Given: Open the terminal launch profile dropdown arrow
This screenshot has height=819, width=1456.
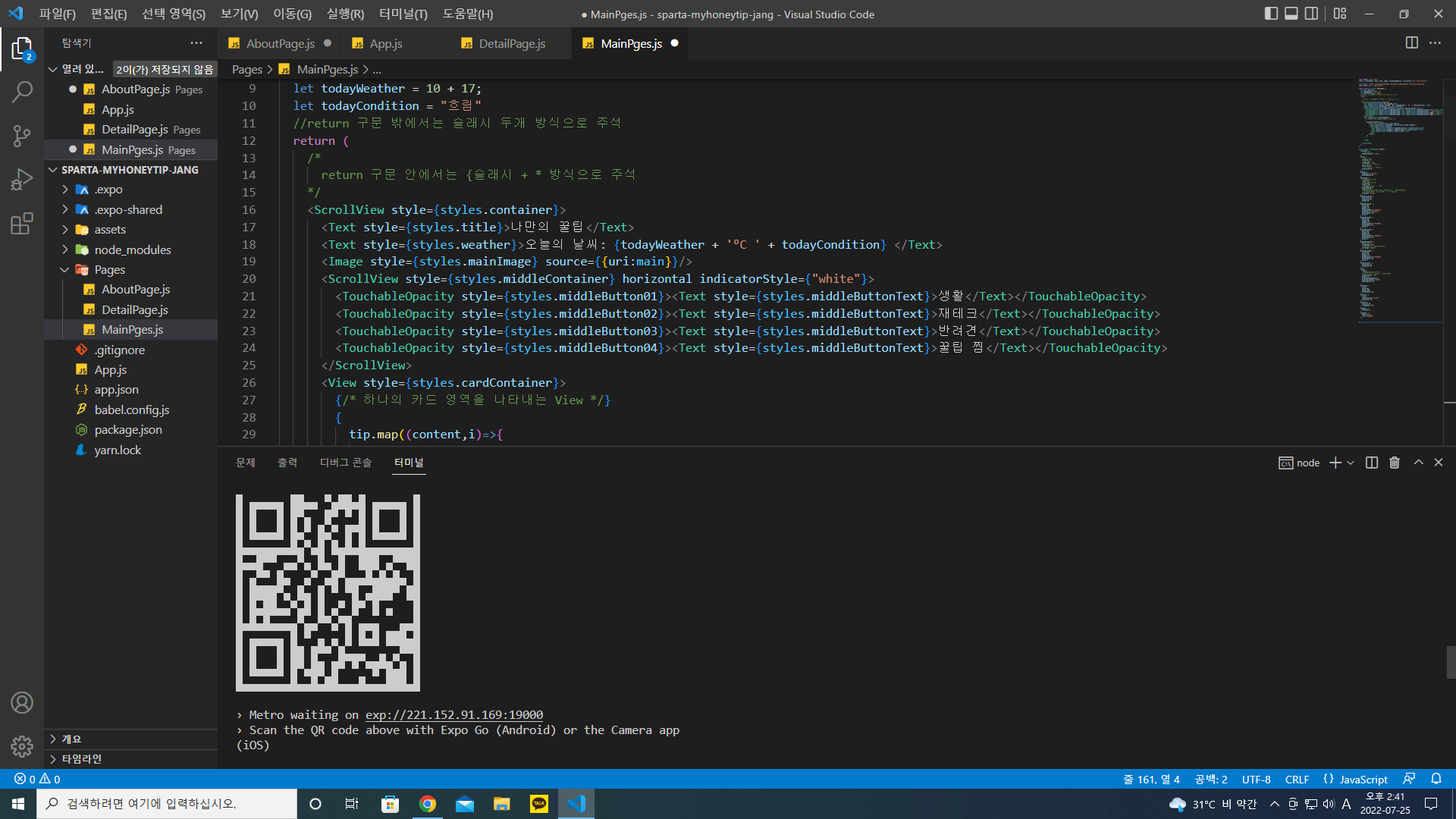Looking at the screenshot, I should point(1351,463).
